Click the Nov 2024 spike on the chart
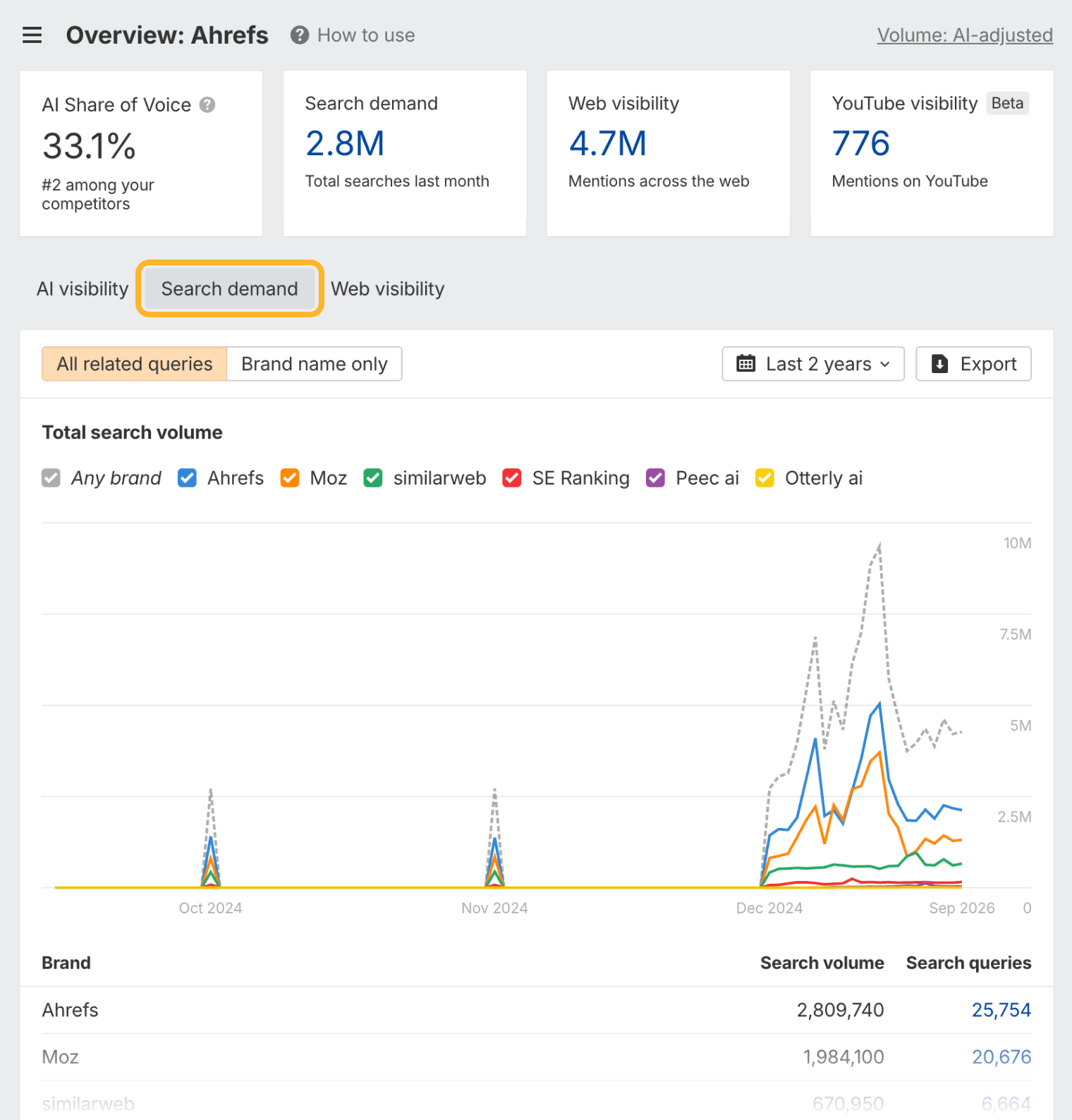The width and height of the screenshot is (1072, 1120). [494, 839]
